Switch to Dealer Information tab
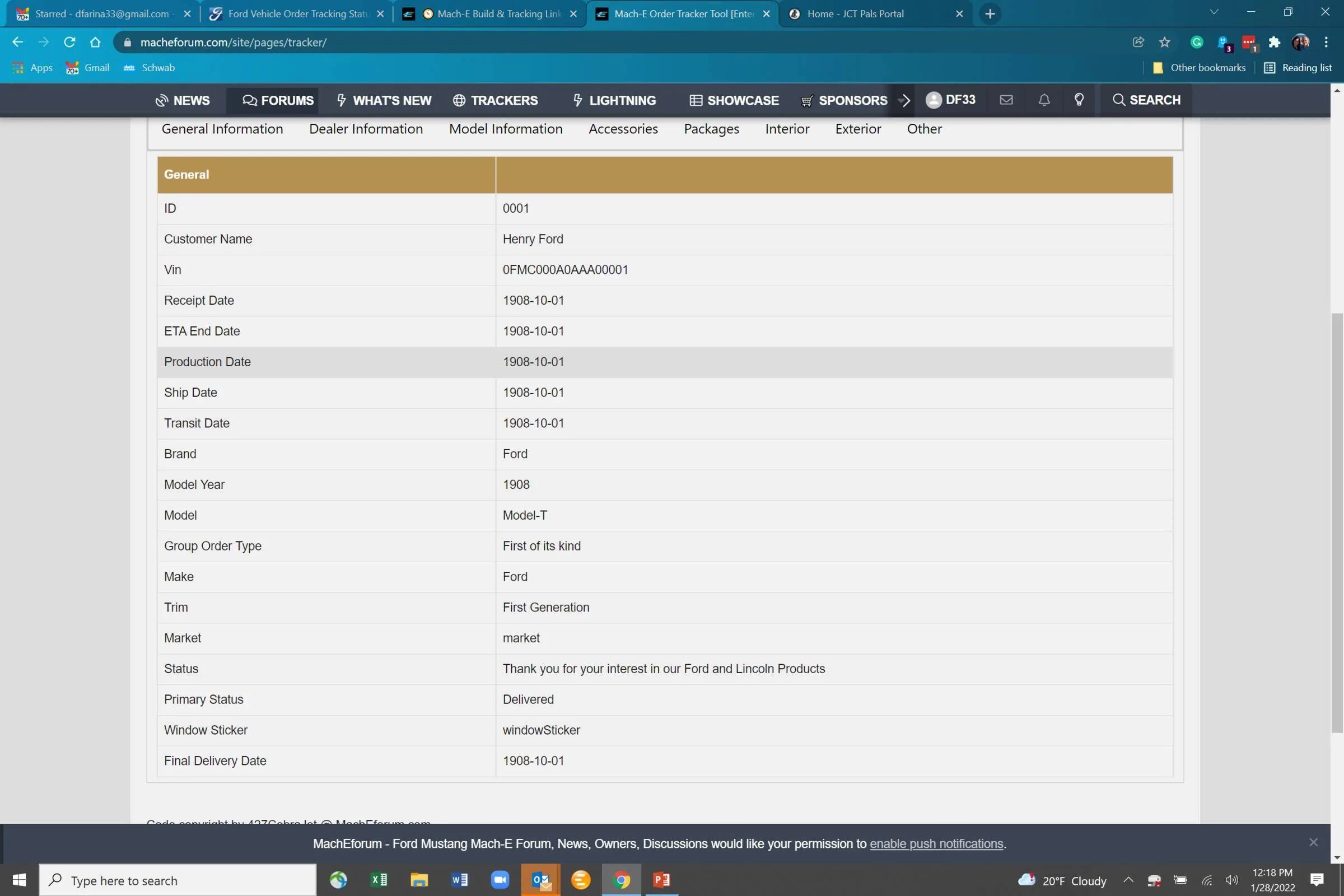The image size is (1344, 896). coord(366,129)
